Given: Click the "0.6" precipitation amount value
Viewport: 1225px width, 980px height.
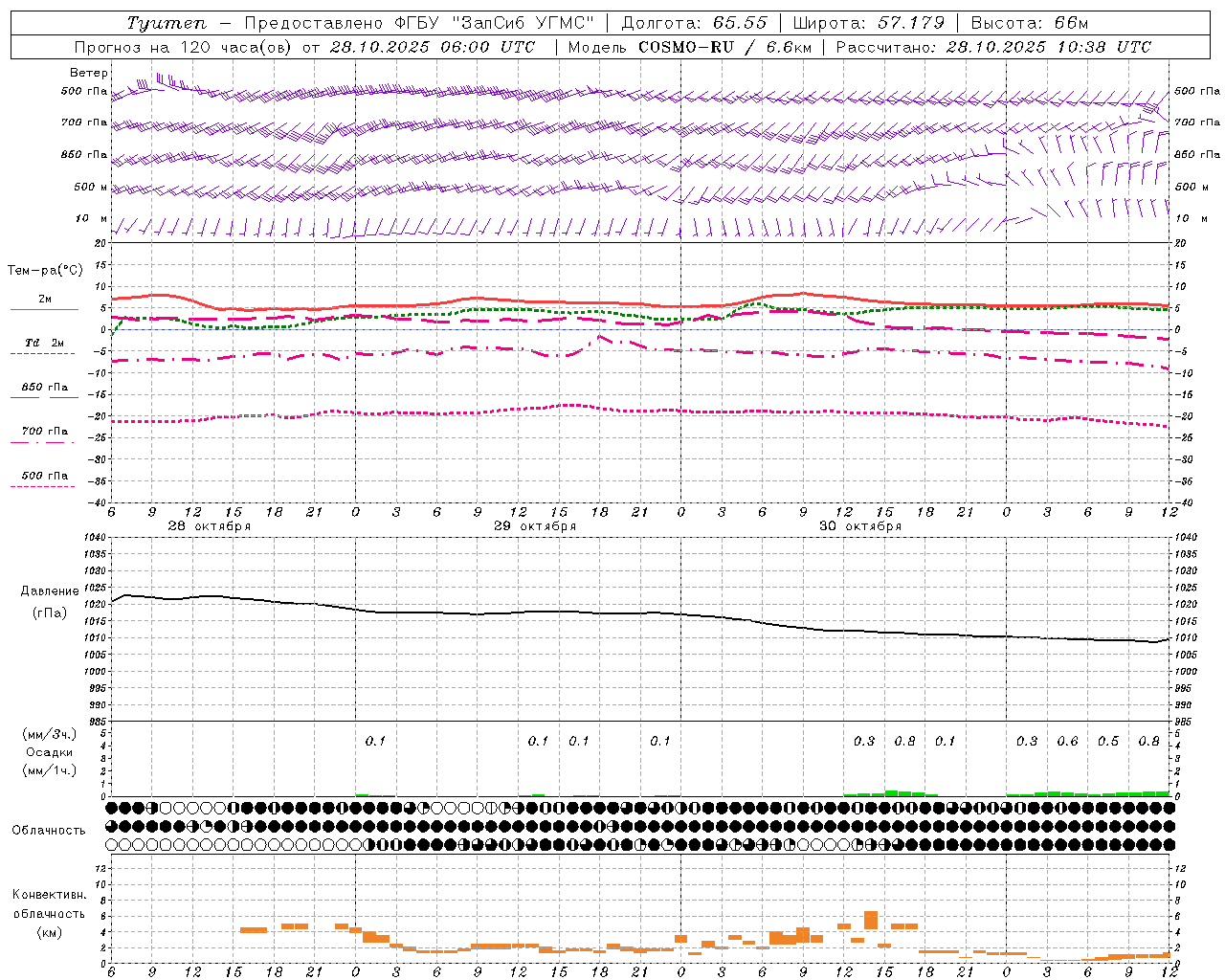Looking at the screenshot, I should click(x=1067, y=741).
